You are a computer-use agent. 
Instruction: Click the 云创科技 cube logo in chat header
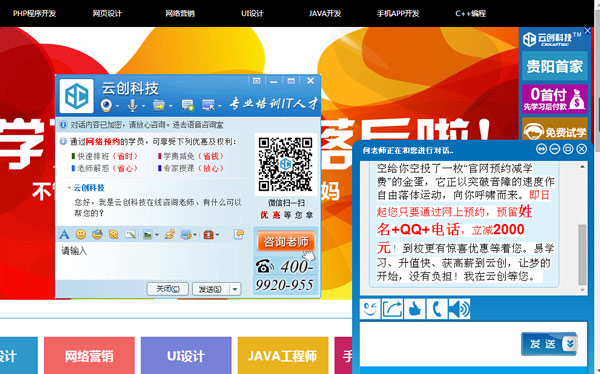[77, 96]
